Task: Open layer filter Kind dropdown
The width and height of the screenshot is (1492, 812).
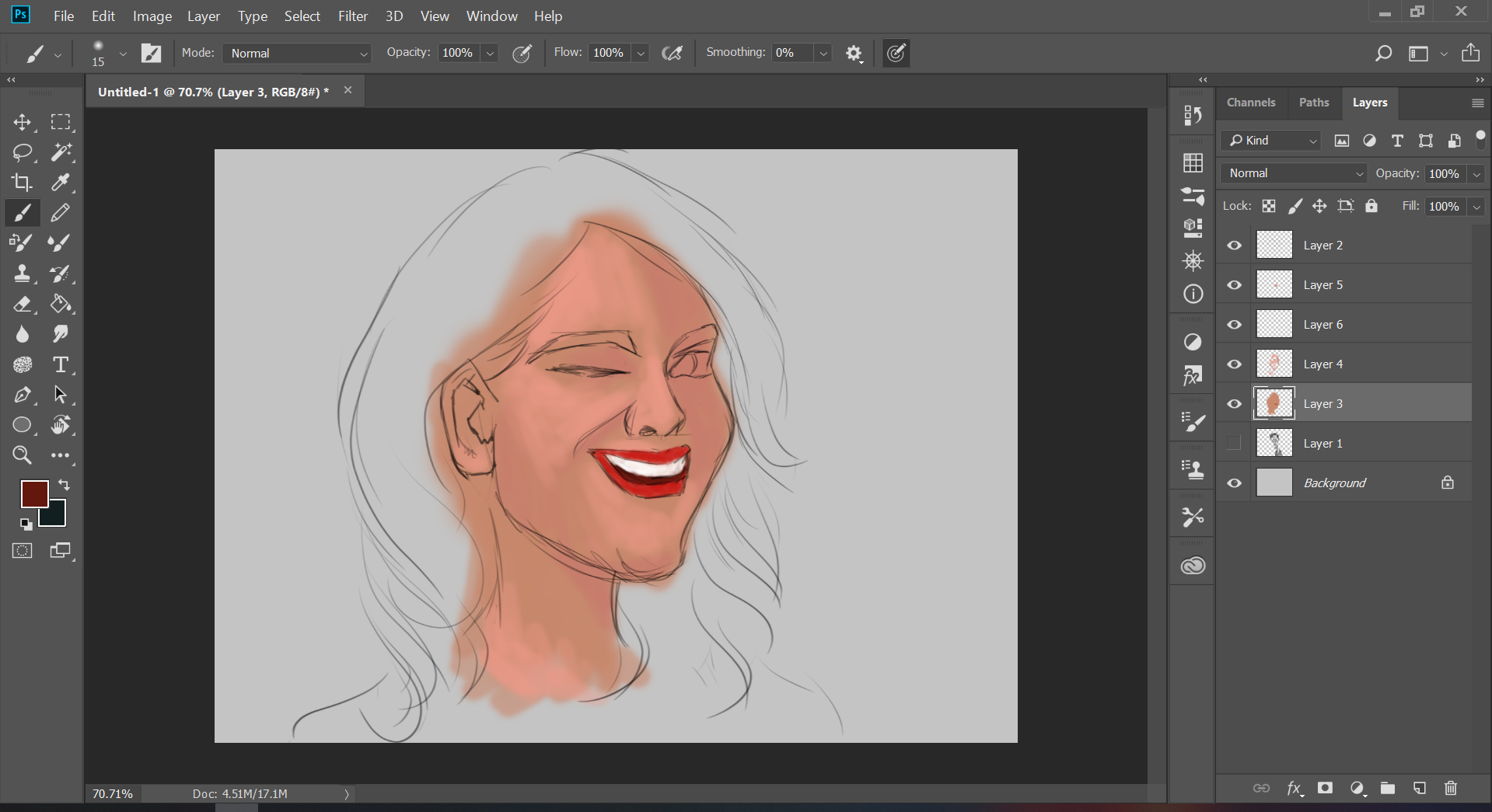Action: point(1271,141)
